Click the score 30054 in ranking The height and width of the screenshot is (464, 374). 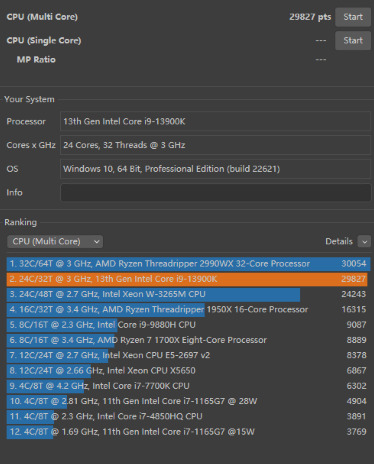[x=354, y=264]
